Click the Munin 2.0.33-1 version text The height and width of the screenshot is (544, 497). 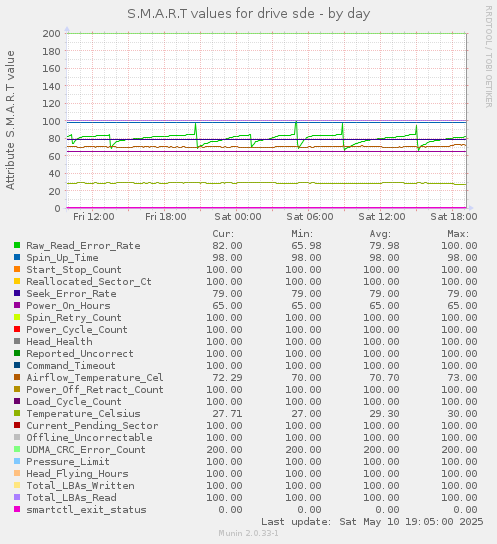click(x=248, y=533)
